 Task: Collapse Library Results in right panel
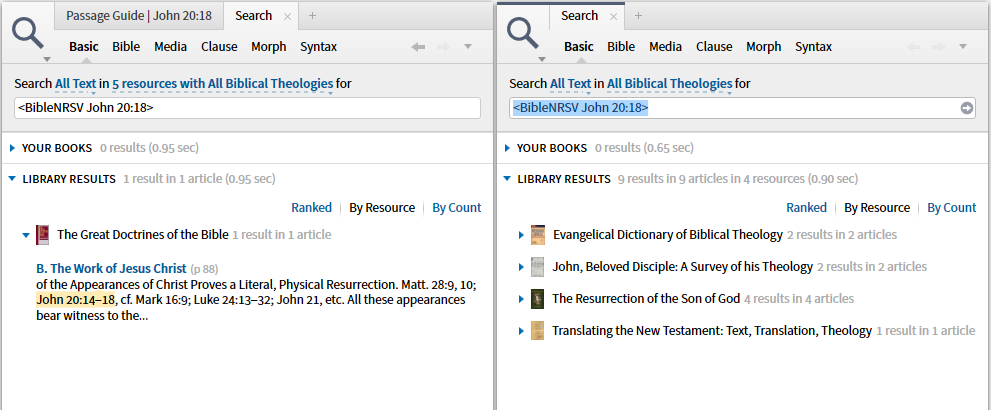click(x=507, y=180)
